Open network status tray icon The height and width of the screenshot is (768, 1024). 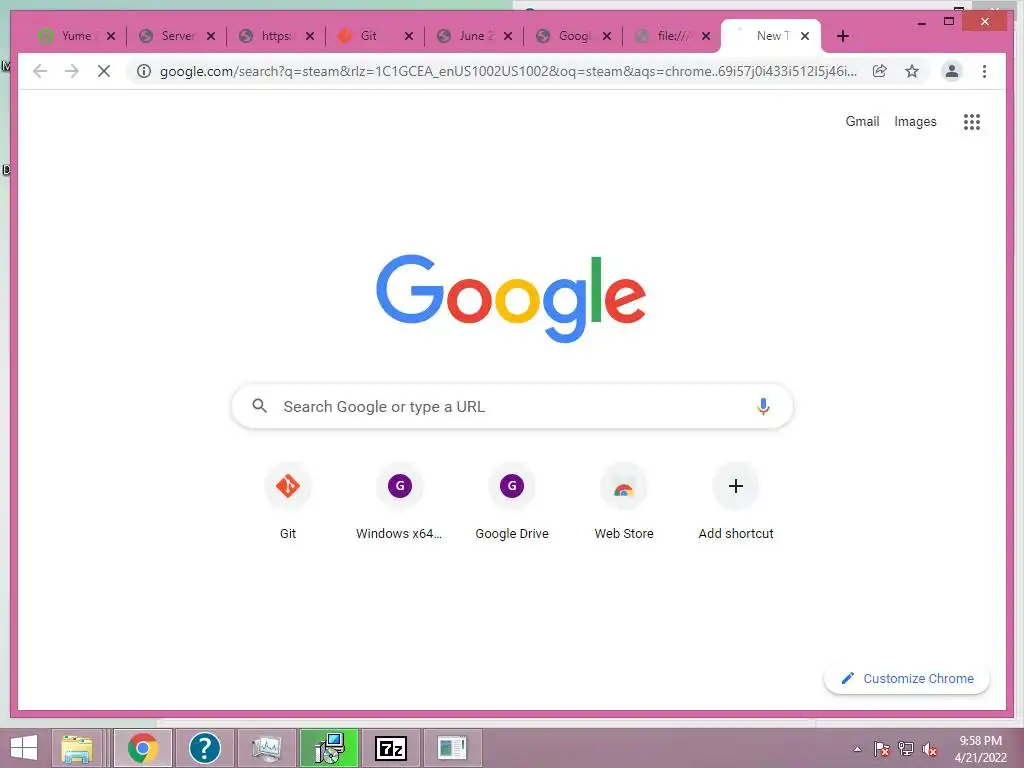[x=906, y=749]
